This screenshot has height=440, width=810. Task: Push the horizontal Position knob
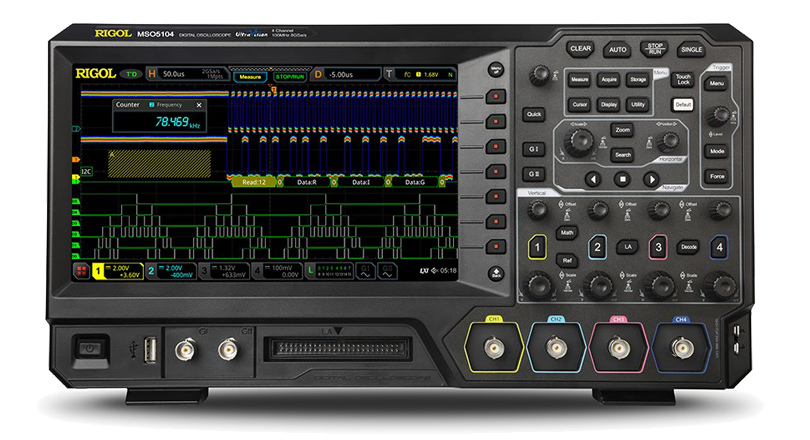click(670, 140)
